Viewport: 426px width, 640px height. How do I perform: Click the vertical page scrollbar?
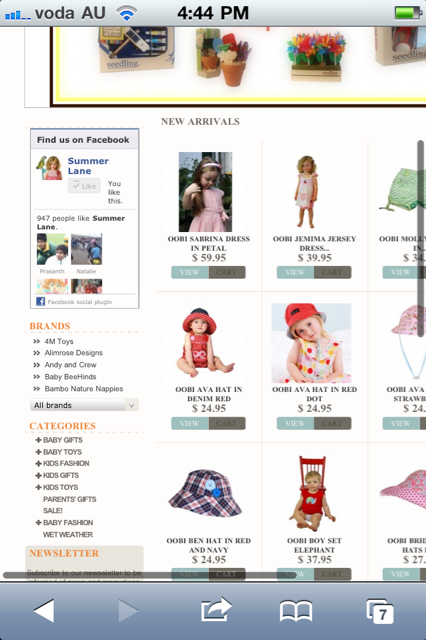click(x=421, y=239)
